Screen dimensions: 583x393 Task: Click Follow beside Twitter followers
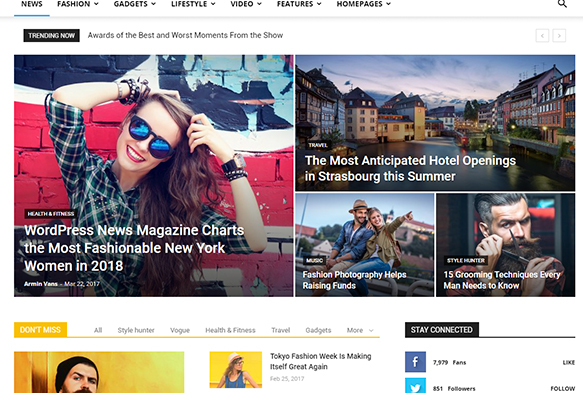click(x=563, y=389)
